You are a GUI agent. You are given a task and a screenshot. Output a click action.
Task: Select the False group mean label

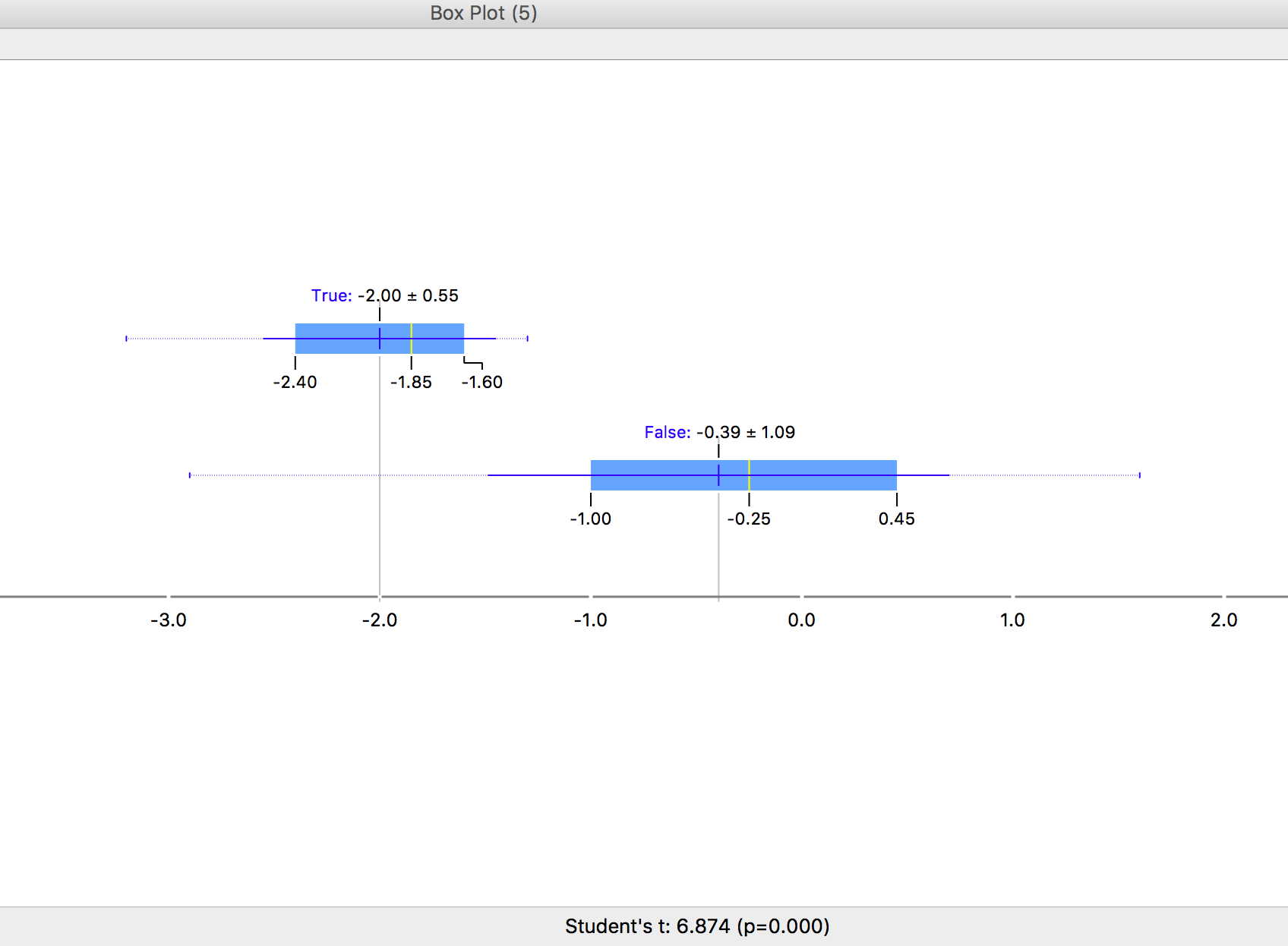click(x=719, y=432)
